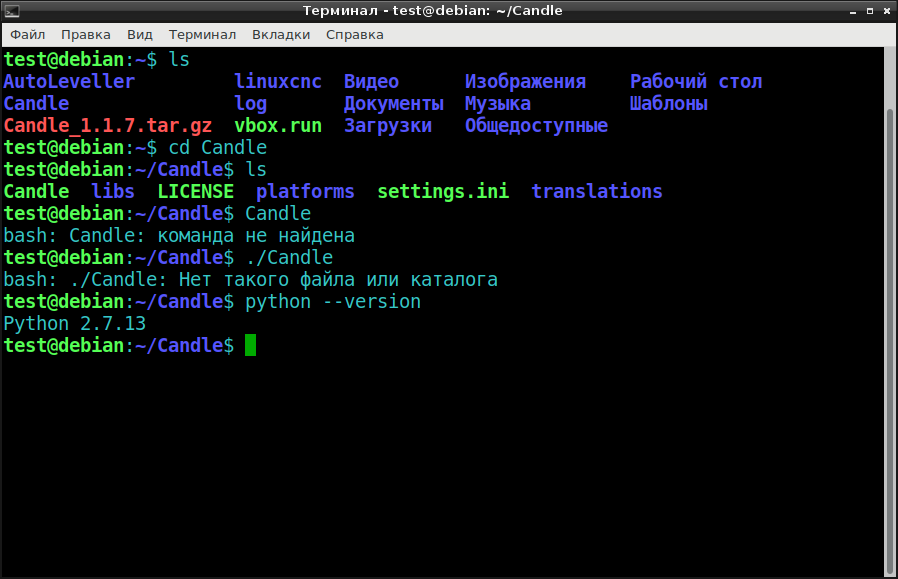This screenshot has width=898, height=579.
Task: Click 'bash: Candle: команда не найдена' error line
Action: pos(179,235)
